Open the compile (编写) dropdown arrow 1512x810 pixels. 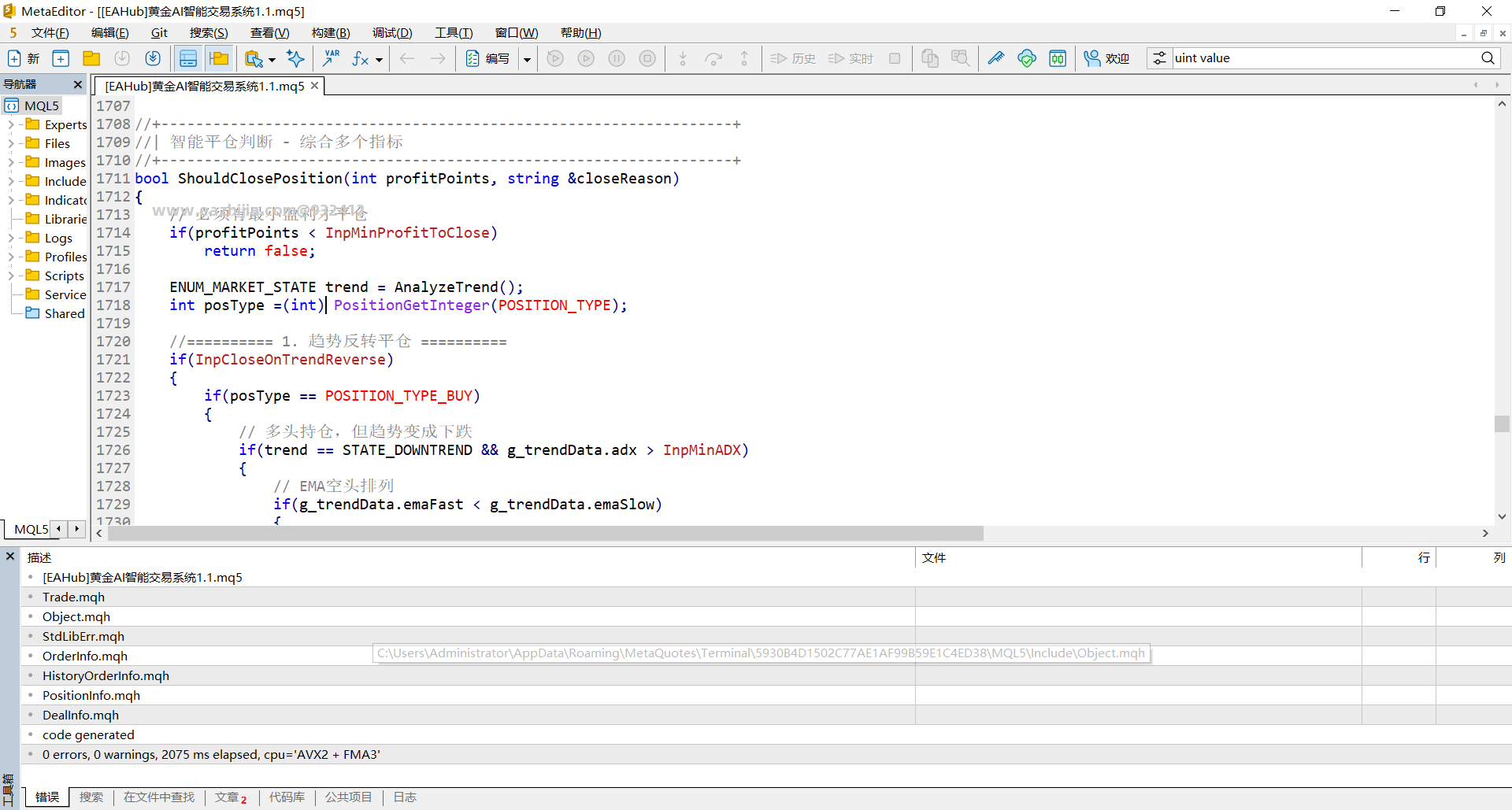(x=527, y=59)
